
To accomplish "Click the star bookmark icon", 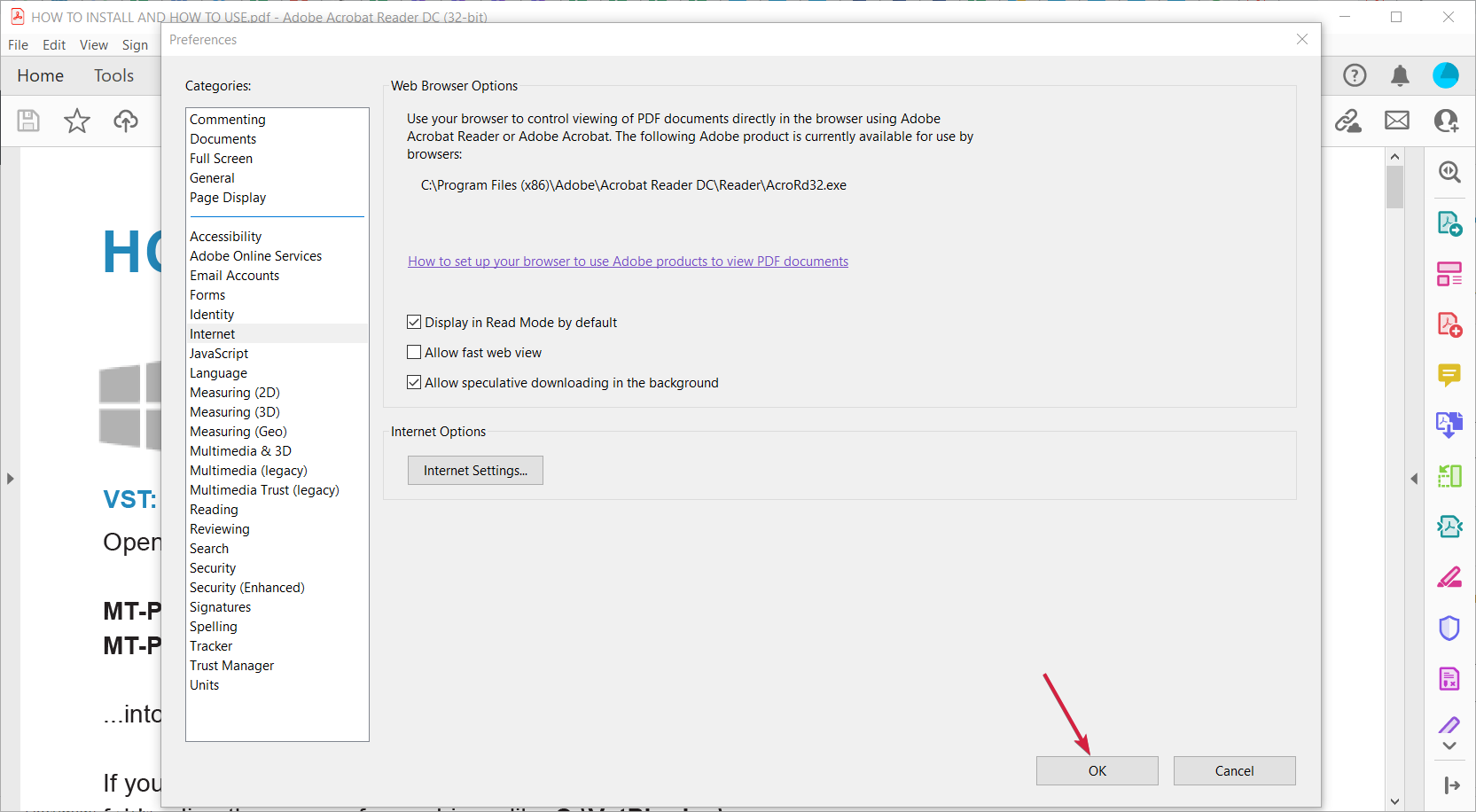I will click(x=77, y=121).
